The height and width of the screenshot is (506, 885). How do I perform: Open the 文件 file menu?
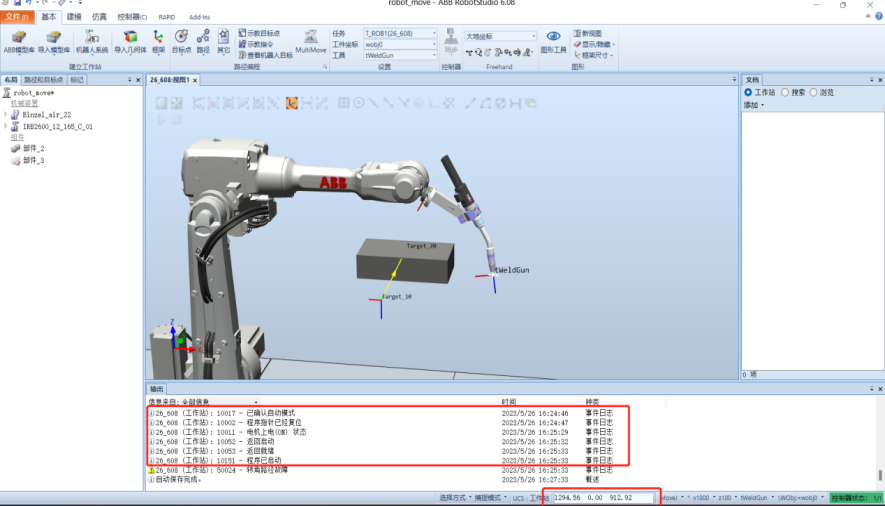(17, 17)
